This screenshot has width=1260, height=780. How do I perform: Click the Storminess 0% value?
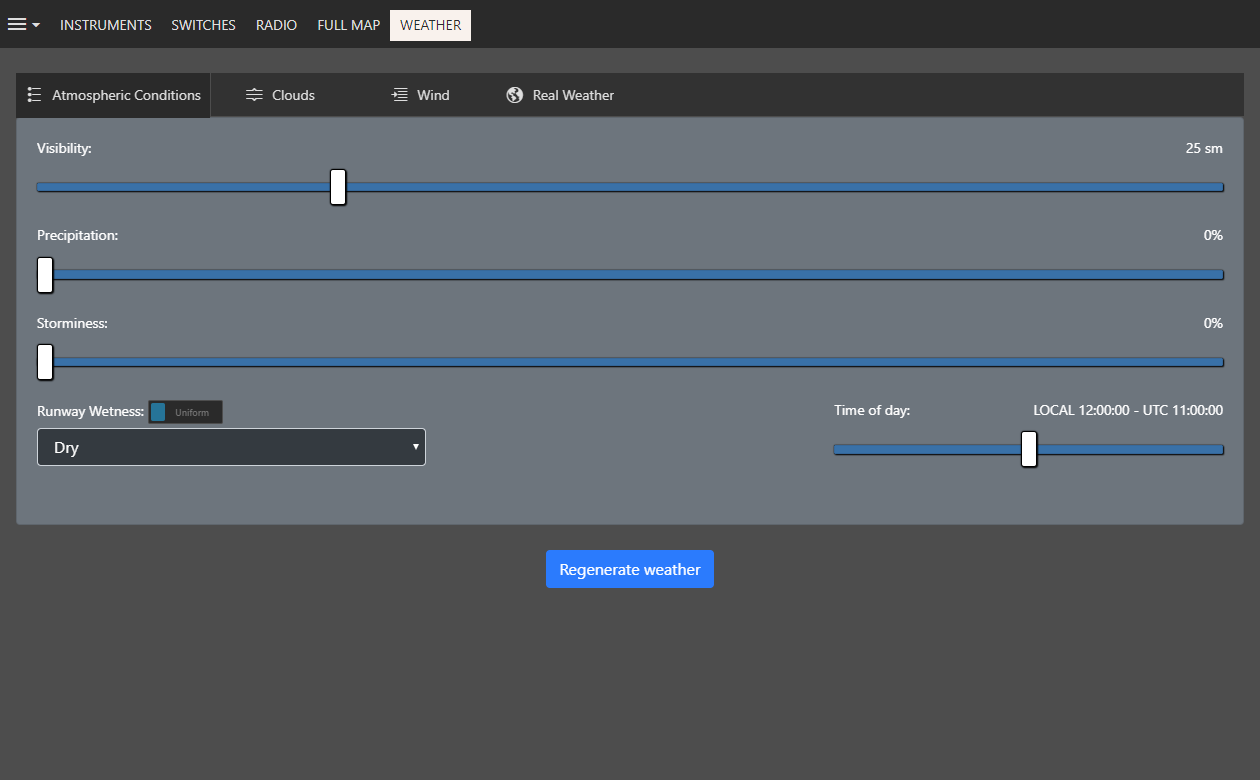pyautogui.click(x=1213, y=323)
